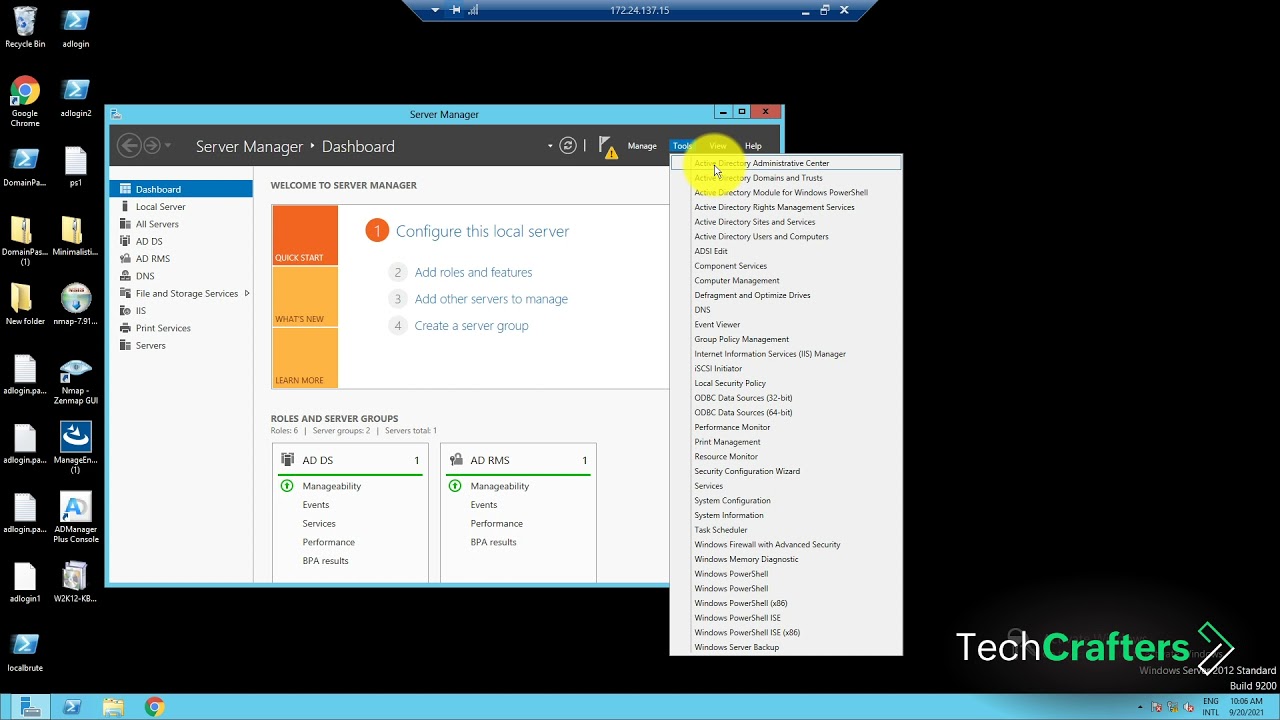
Task: Select the WHAT'S NEW tile
Action: 305,297
